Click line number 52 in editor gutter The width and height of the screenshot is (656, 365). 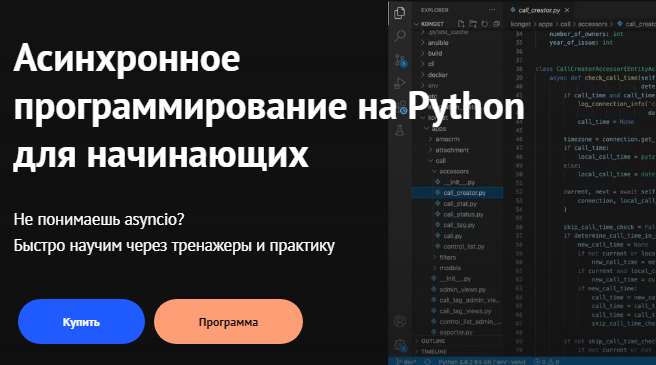(519, 192)
